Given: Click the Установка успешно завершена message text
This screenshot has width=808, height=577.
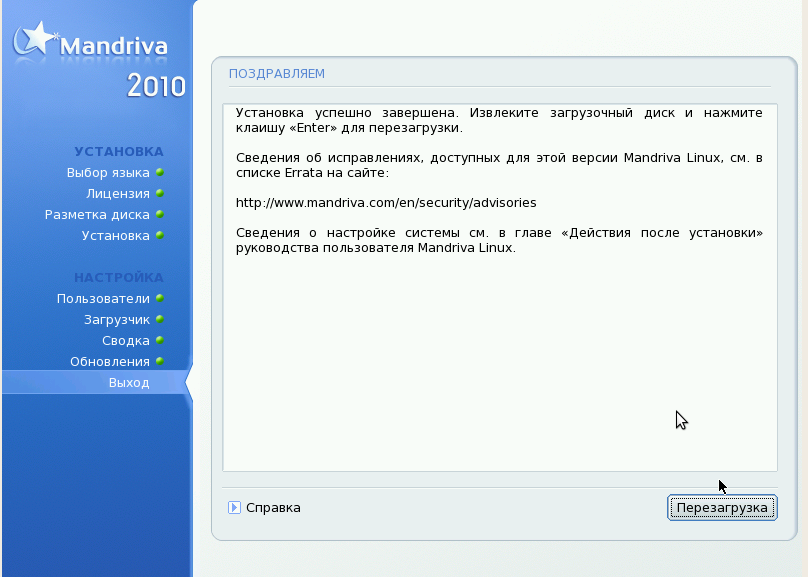Looking at the screenshot, I should point(499,120).
